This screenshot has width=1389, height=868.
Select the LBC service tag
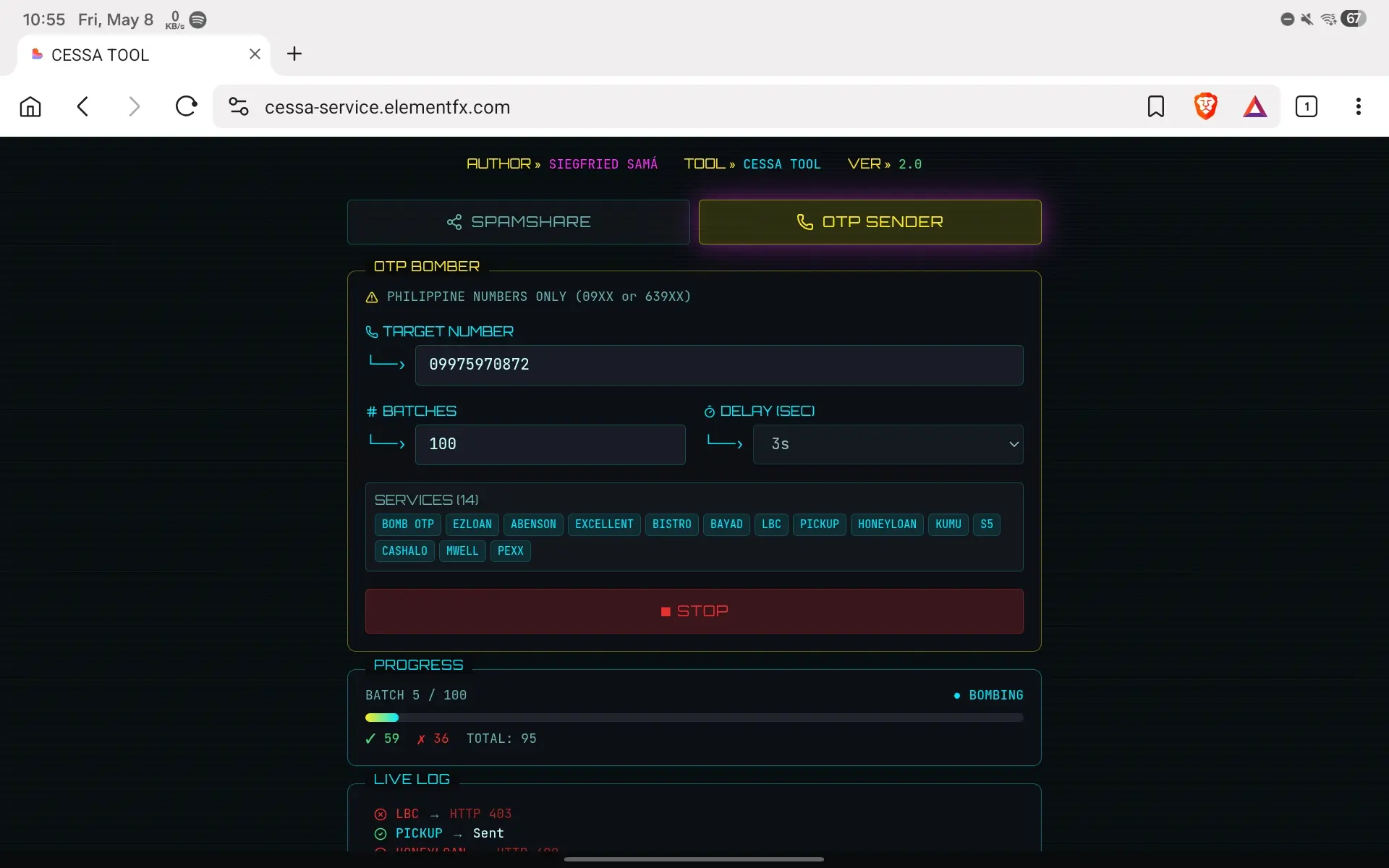coord(771,524)
